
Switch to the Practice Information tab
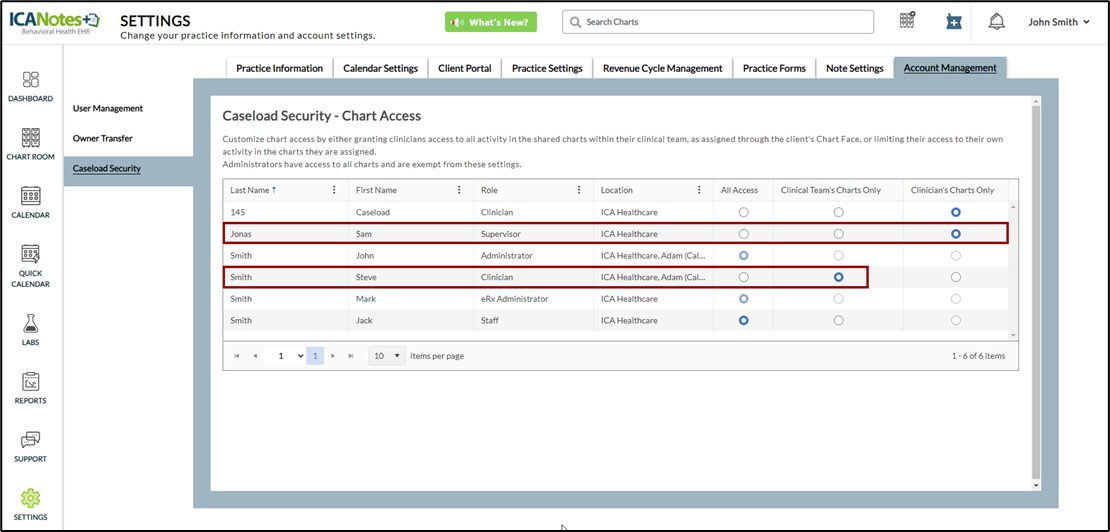279,68
